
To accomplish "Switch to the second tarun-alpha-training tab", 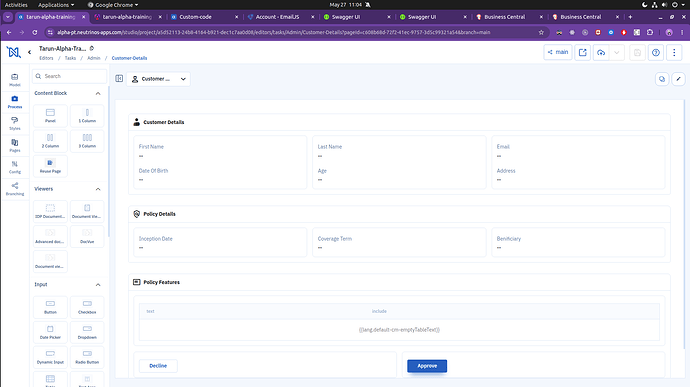I will click(x=128, y=17).
